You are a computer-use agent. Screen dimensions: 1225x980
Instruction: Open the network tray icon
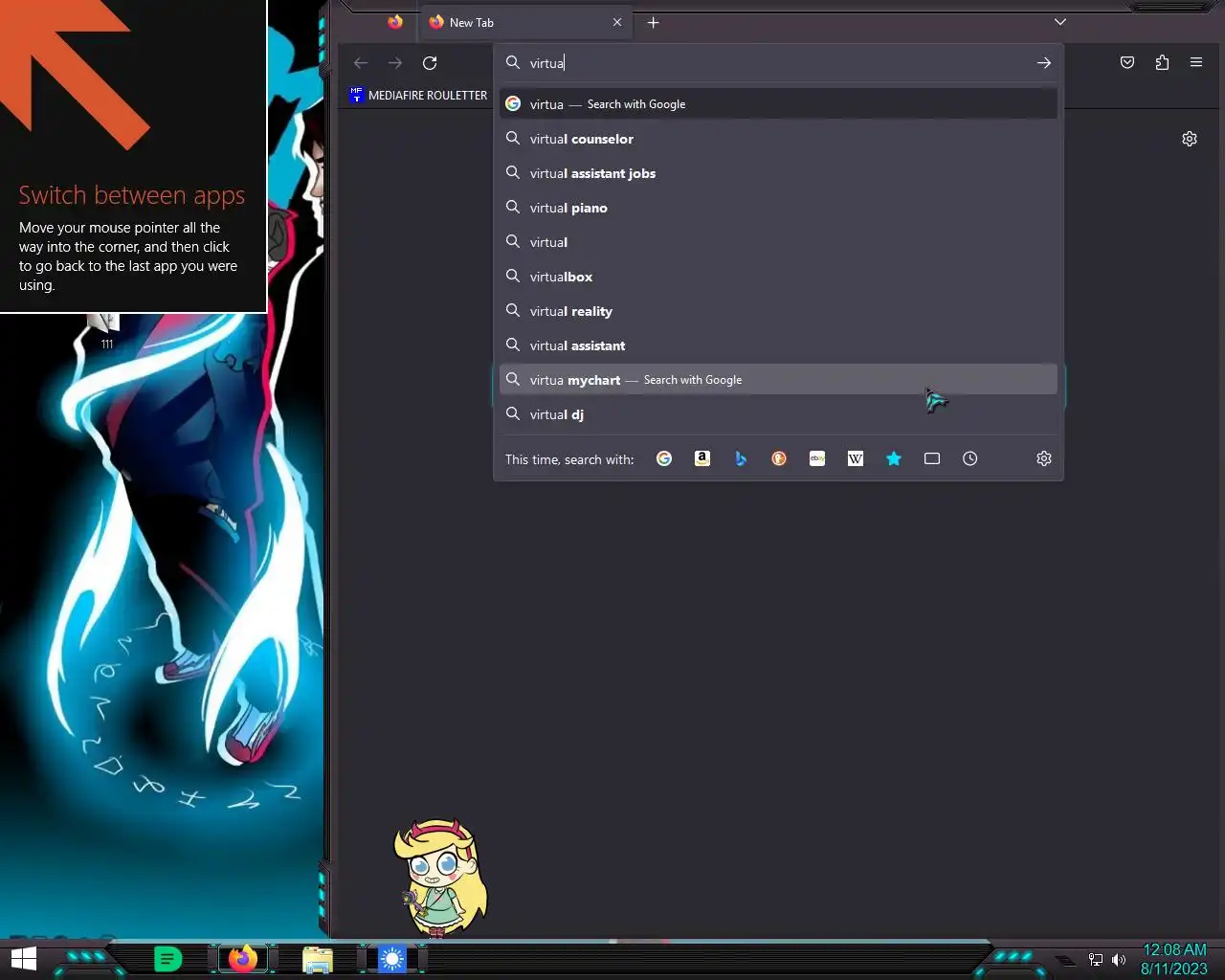pos(1096,960)
